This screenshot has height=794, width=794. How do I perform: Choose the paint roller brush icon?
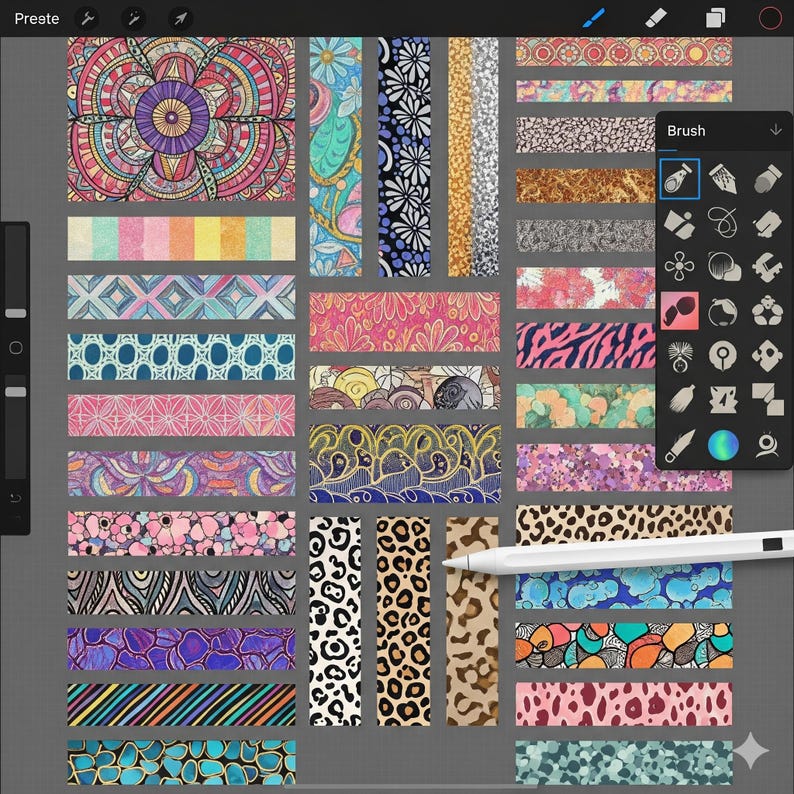coord(767,223)
